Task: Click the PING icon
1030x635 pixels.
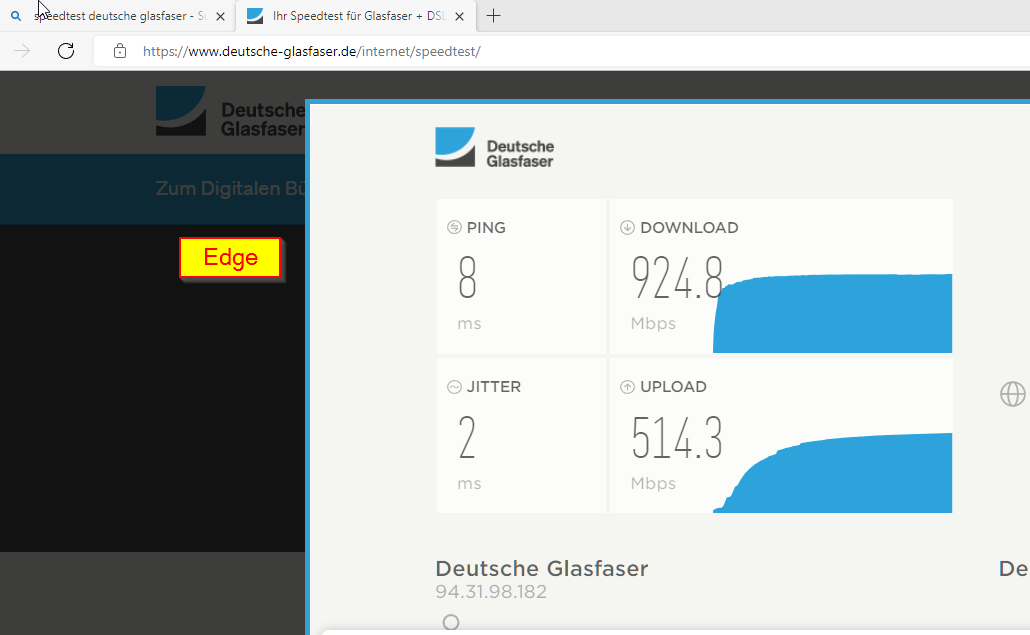Action: [x=454, y=227]
